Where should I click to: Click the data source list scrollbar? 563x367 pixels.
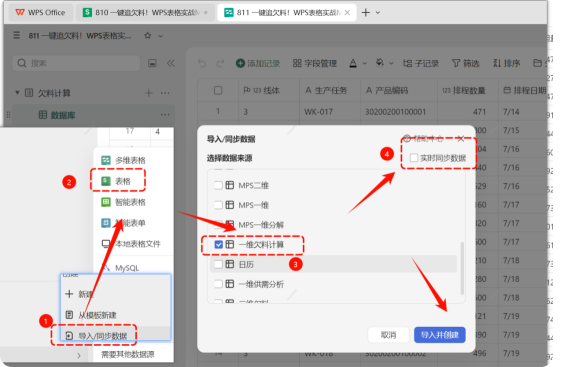462,269
